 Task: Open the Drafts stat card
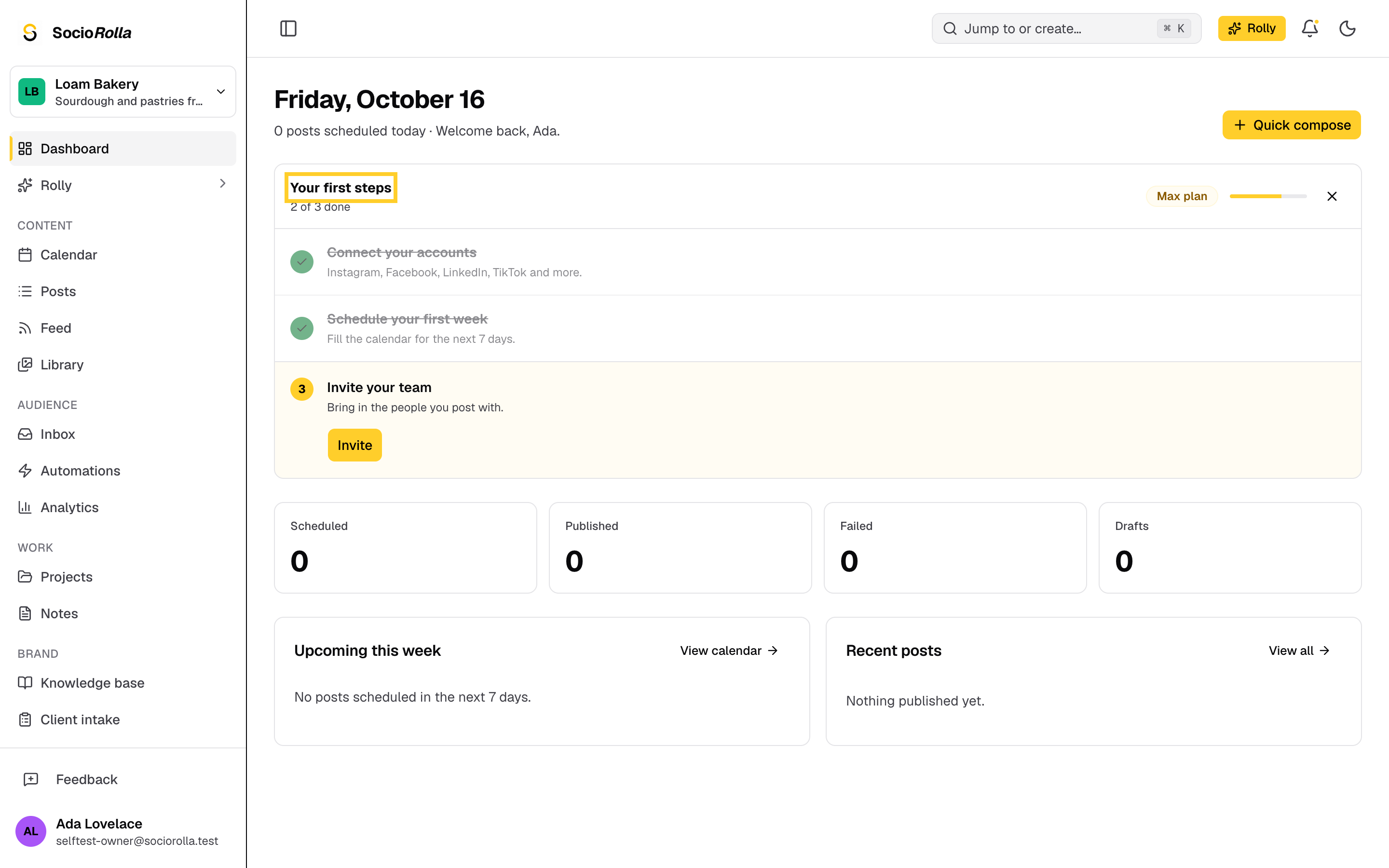[1230, 548]
